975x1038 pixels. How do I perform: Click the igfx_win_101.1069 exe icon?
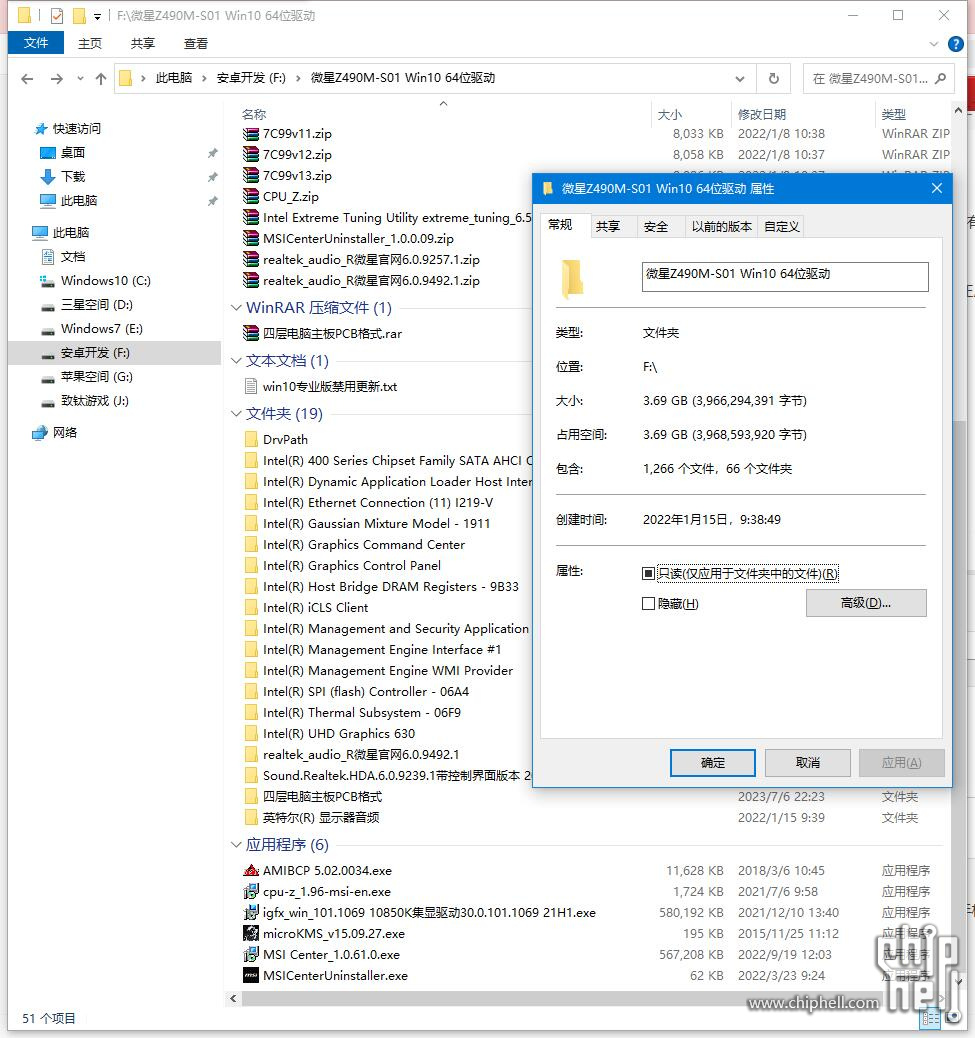[251, 913]
